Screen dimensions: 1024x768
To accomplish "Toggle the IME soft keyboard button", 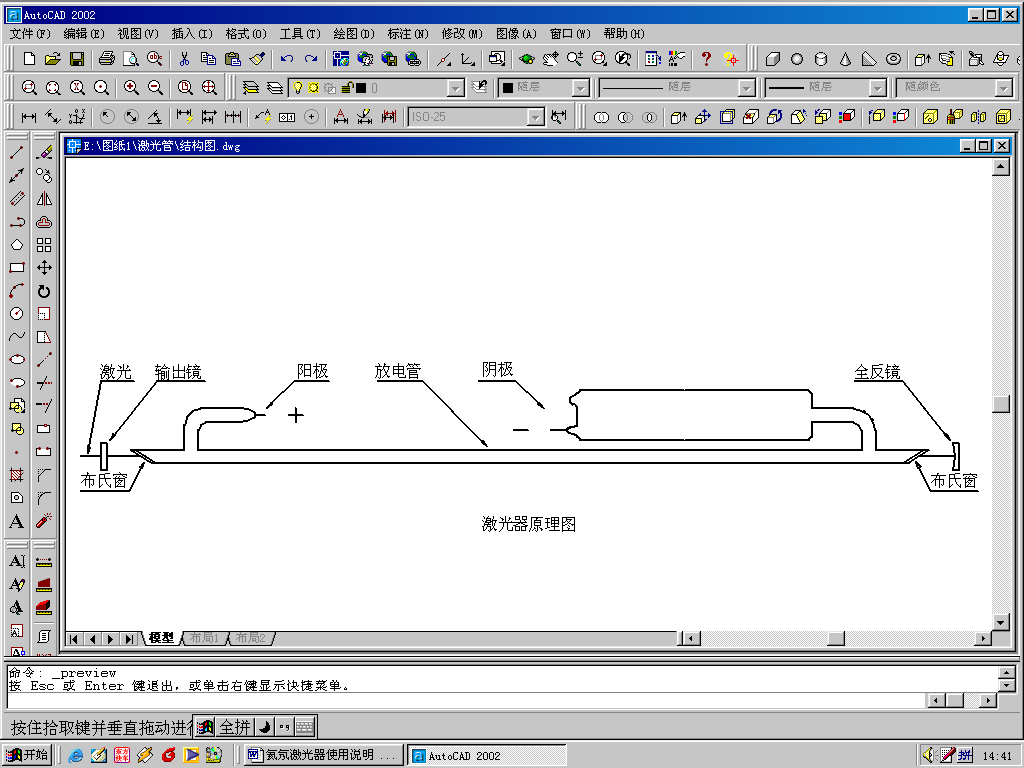I will click(x=304, y=727).
